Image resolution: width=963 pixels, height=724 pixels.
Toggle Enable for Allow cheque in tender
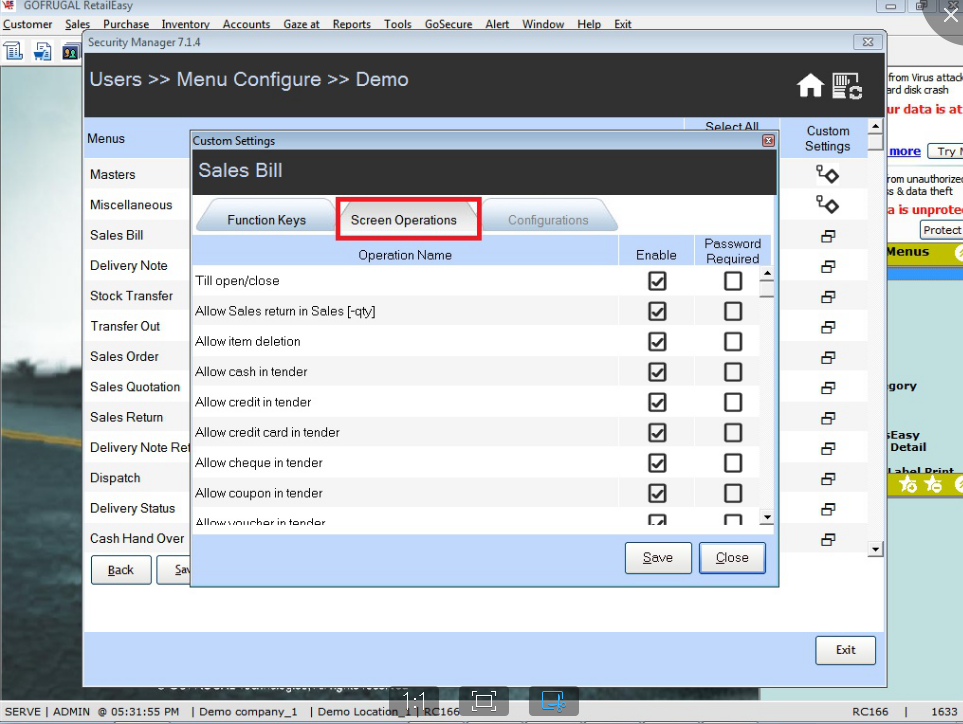[657, 463]
